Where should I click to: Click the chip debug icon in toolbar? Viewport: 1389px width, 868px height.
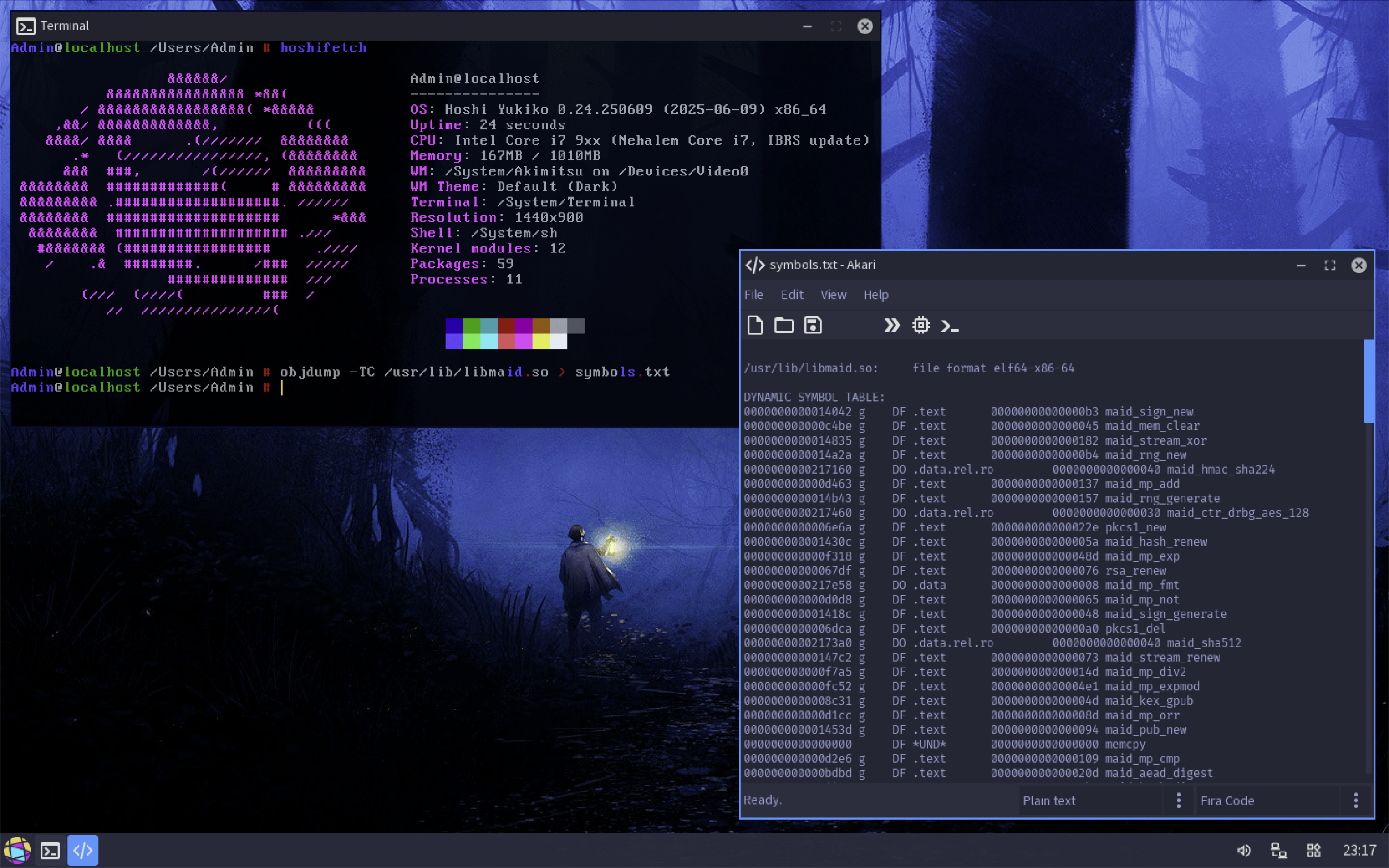pos(921,325)
